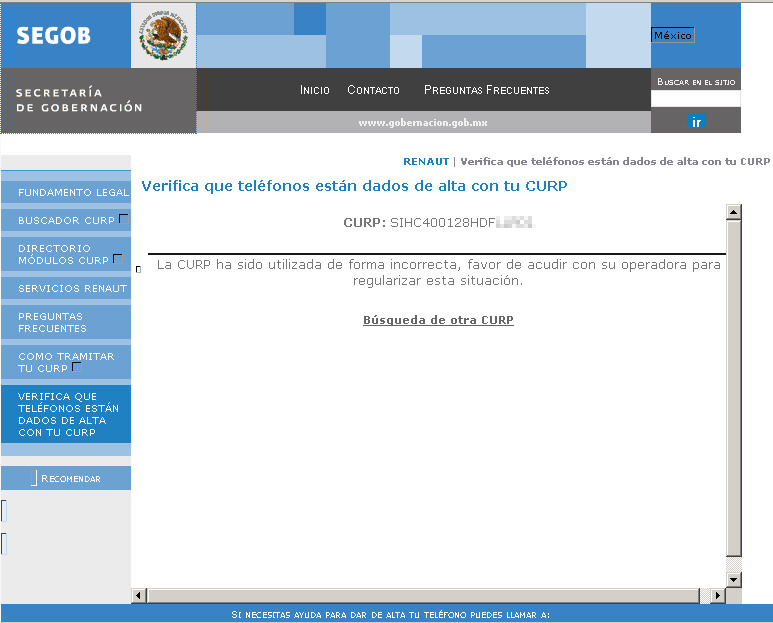
Task: Click the Secretaría de Gobernación banner text
Action: point(79,100)
